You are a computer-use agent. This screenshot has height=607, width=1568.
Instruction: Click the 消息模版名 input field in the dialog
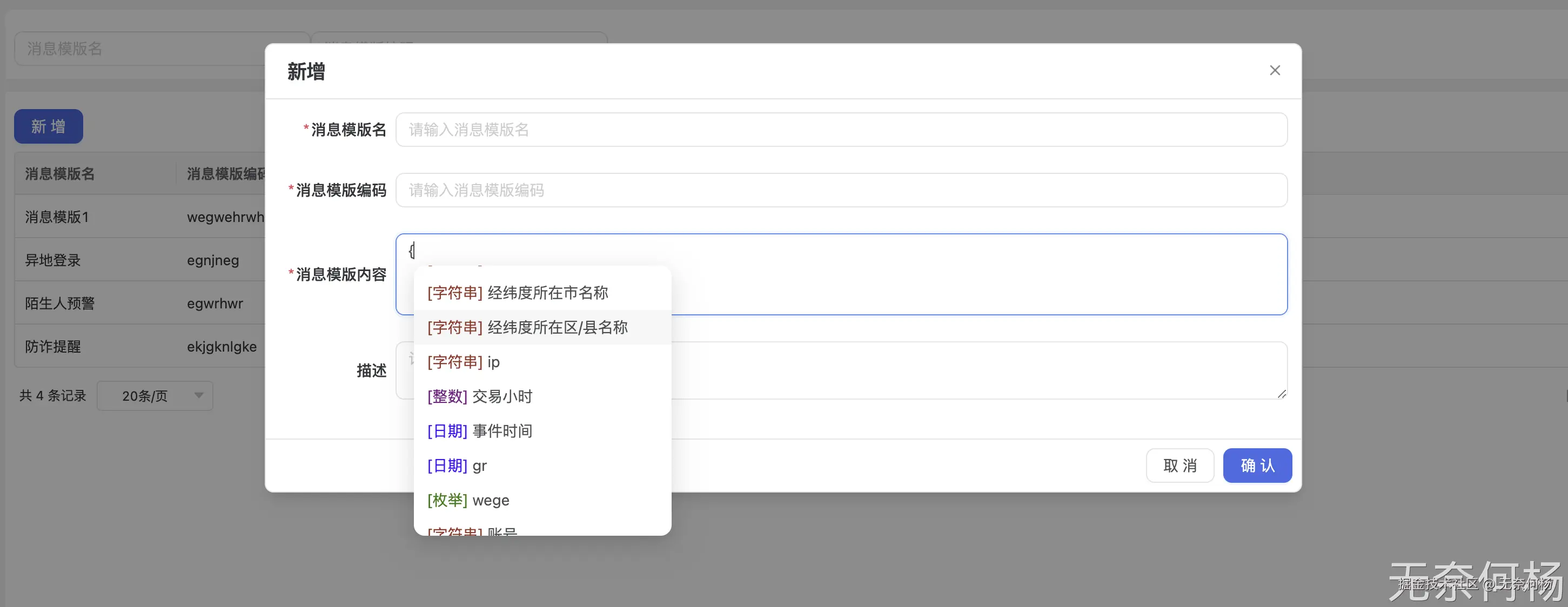[x=841, y=130]
